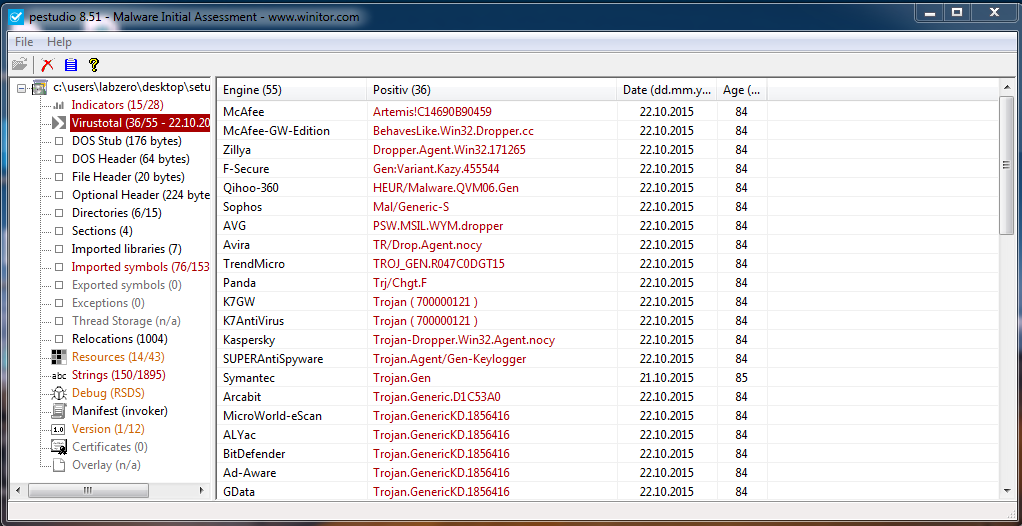This screenshot has height=526, width=1022.
Task: Toggle the box beside Sections (4)
Action: click(59, 231)
